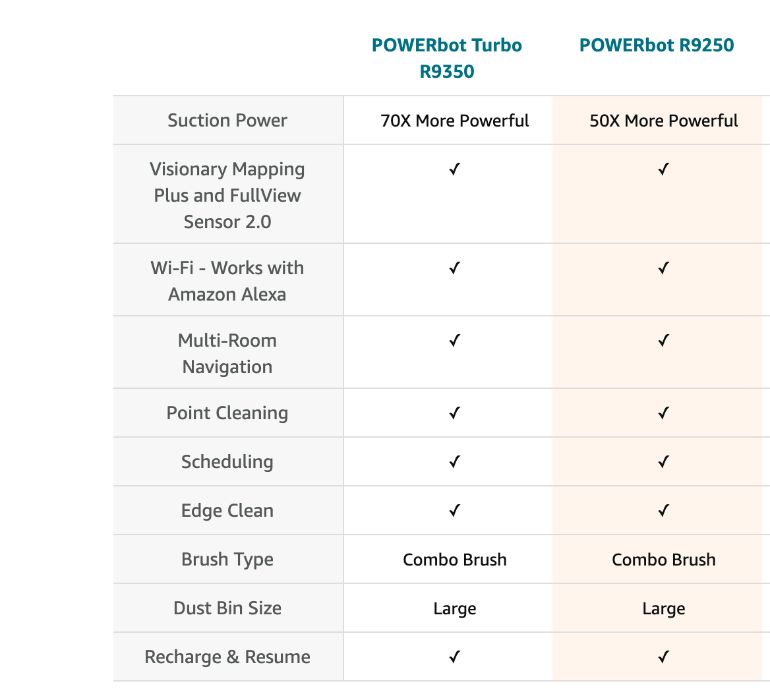Select the 50X More Powerful cell
The width and height of the screenshot is (770, 700).
[664, 121]
